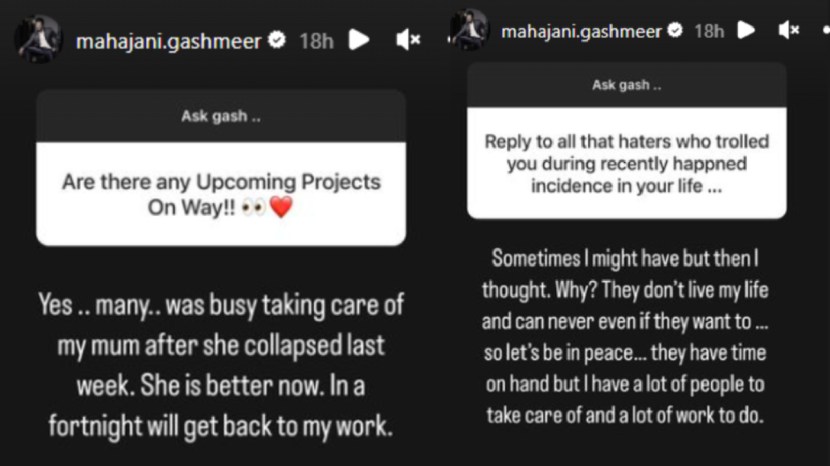Open more options dots at the right edge
This screenshot has height=466, width=830.
[826, 31]
